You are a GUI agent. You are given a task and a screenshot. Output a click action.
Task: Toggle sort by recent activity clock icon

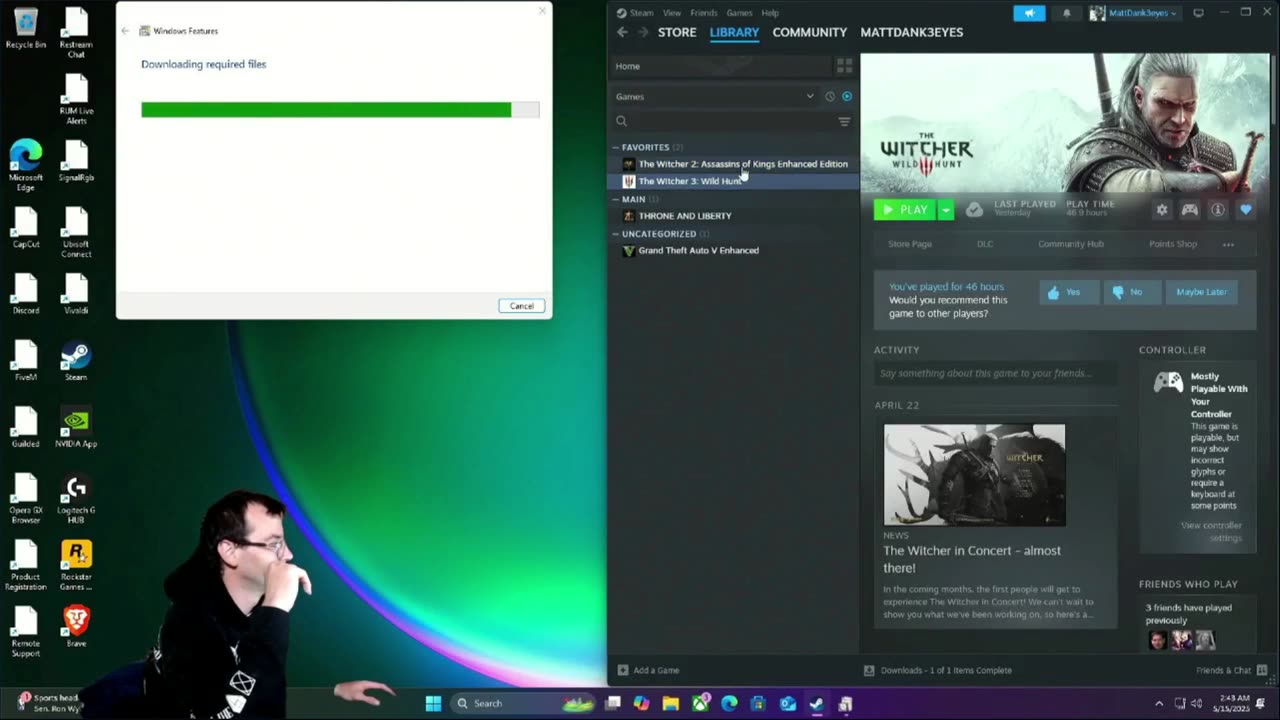(829, 97)
